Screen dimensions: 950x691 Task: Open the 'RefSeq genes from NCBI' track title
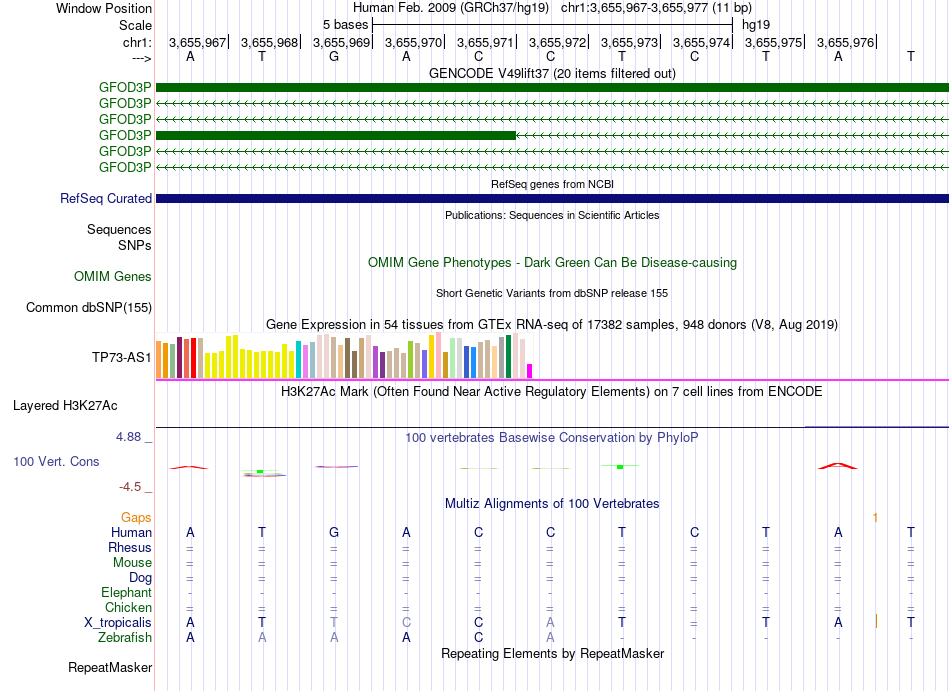tap(552, 184)
